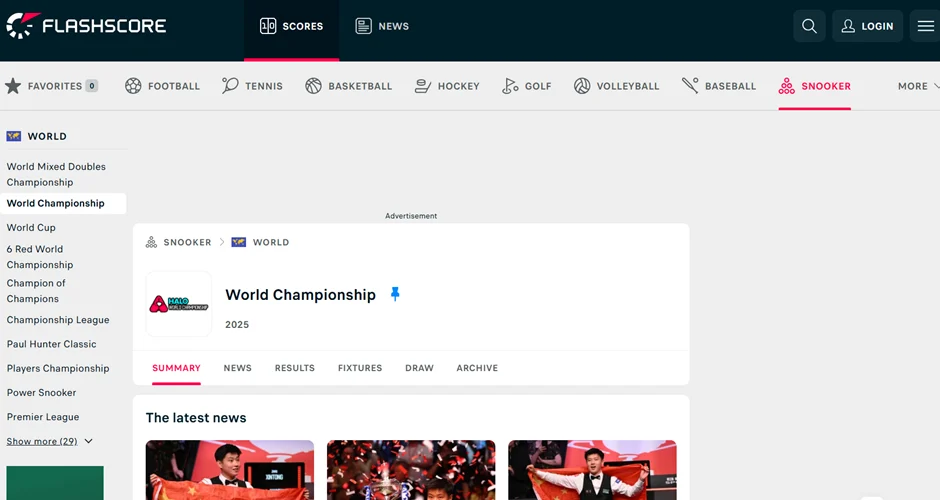Open the News section in header
Screen dimensions: 940x500
tap(382, 26)
